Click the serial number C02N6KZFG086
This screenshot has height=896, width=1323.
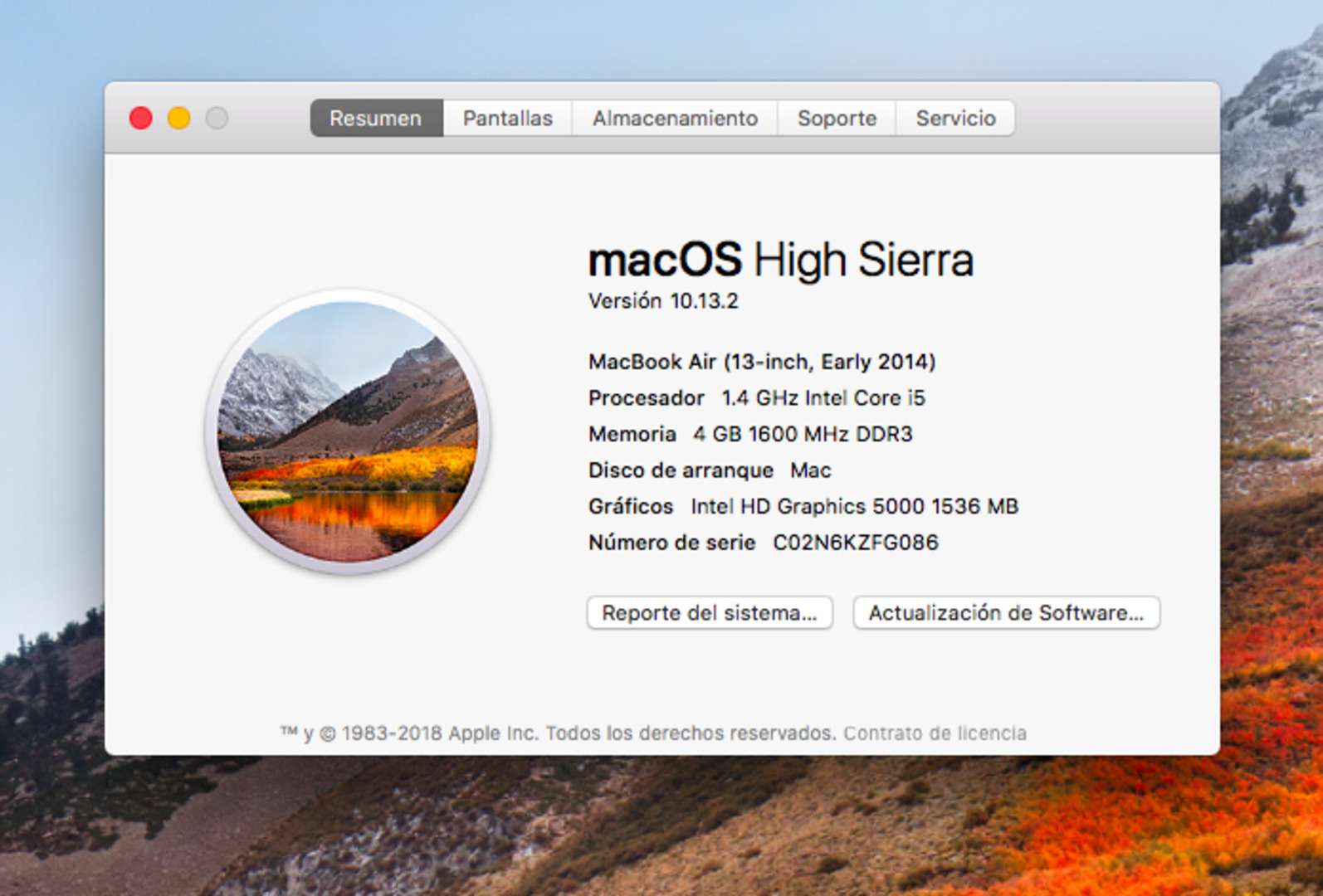[x=855, y=543]
